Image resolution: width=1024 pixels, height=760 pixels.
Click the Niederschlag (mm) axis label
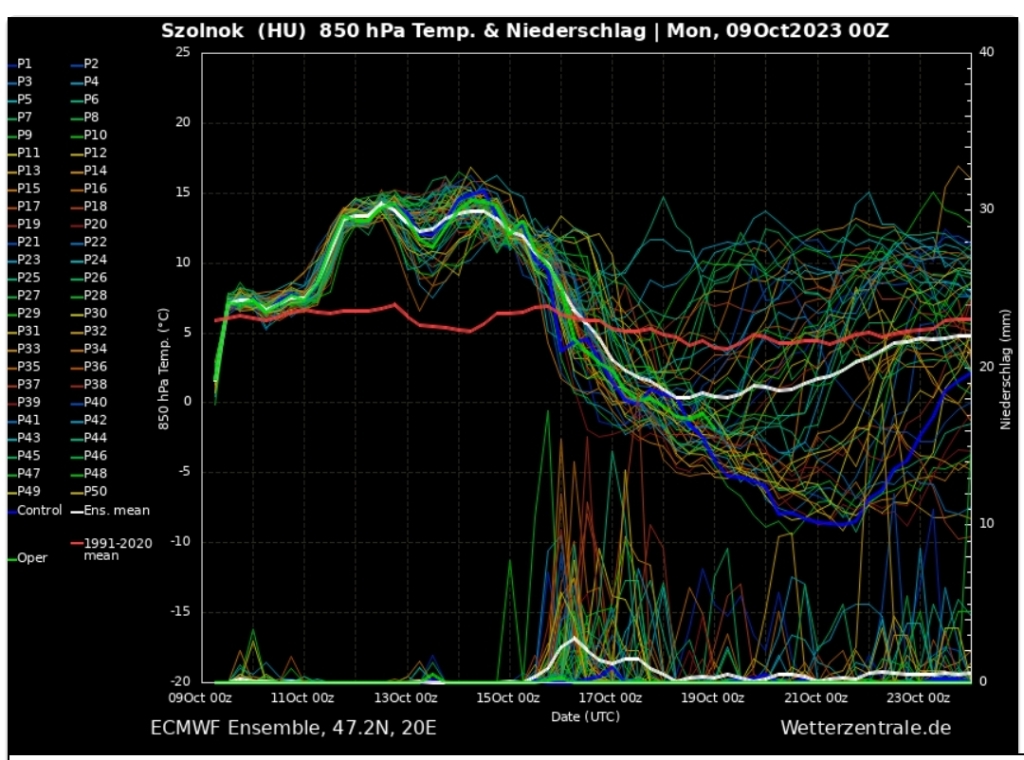(1006, 369)
